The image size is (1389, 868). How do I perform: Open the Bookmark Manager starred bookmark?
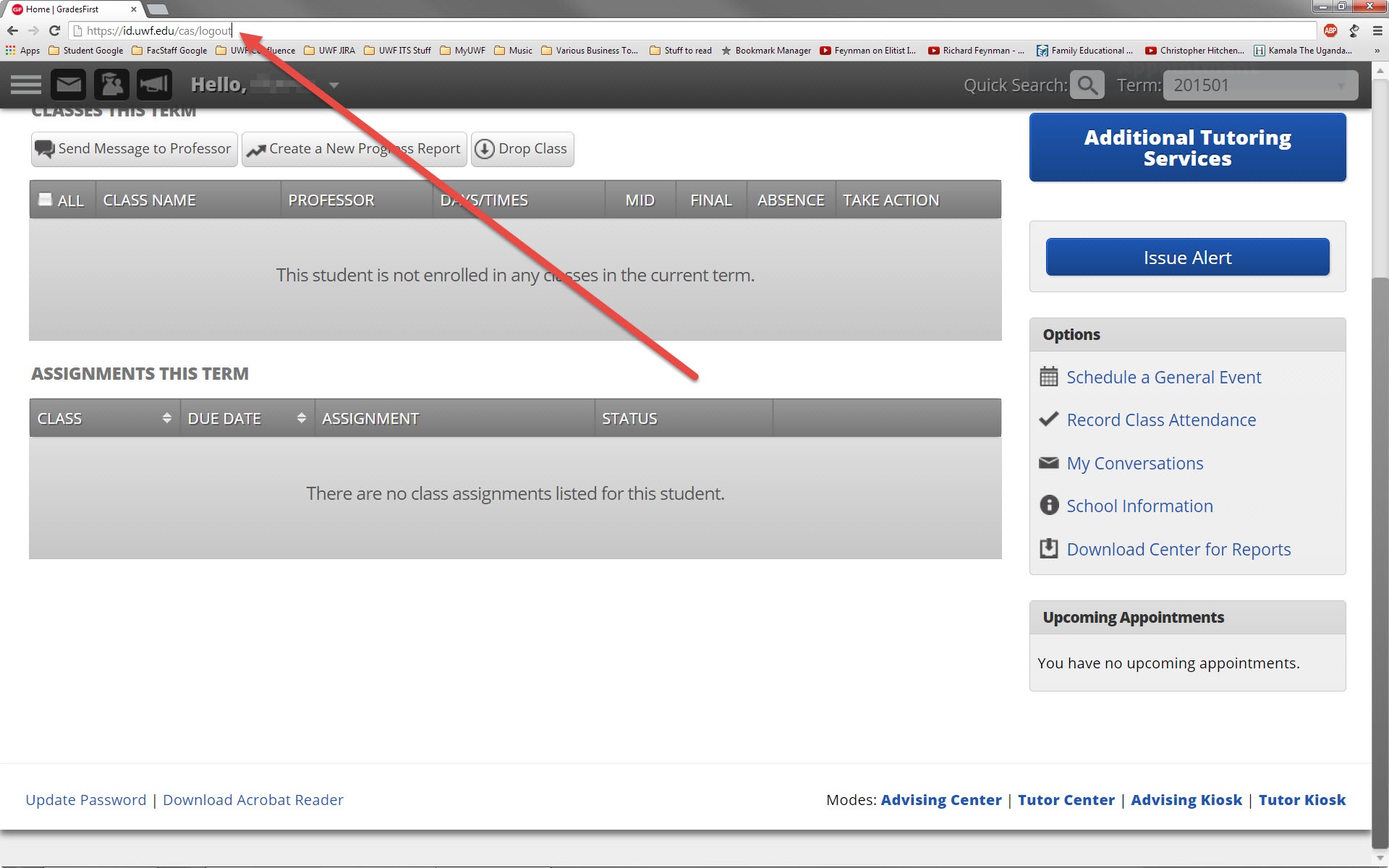(766, 51)
